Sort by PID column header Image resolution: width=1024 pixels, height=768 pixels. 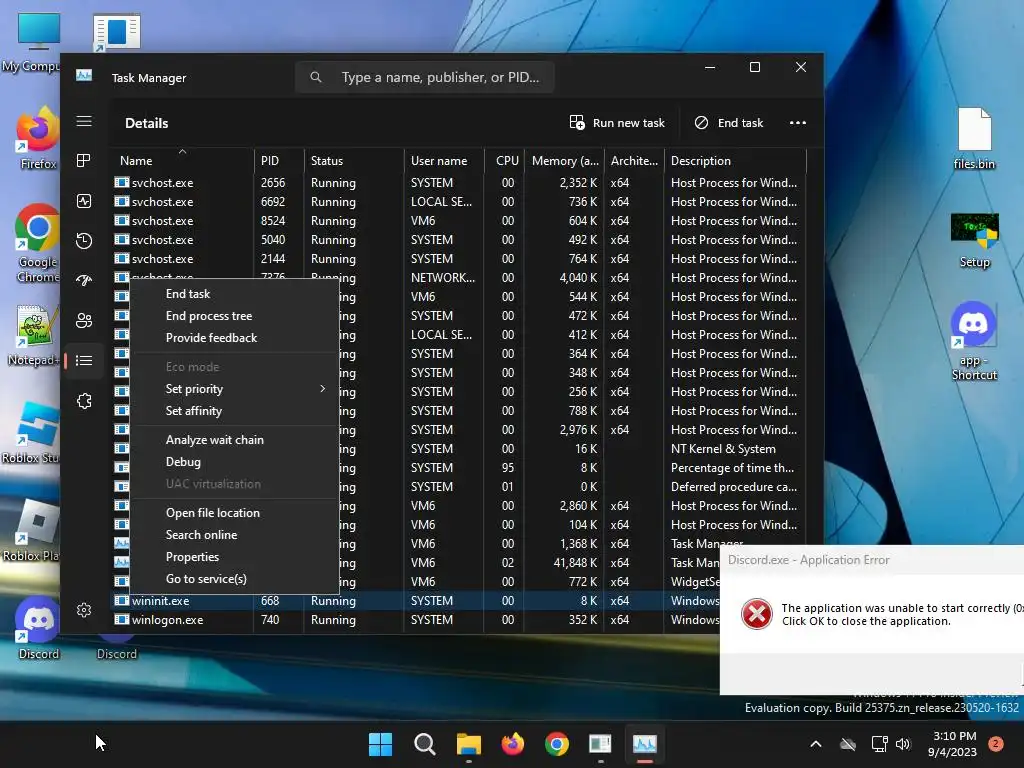(279, 161)
